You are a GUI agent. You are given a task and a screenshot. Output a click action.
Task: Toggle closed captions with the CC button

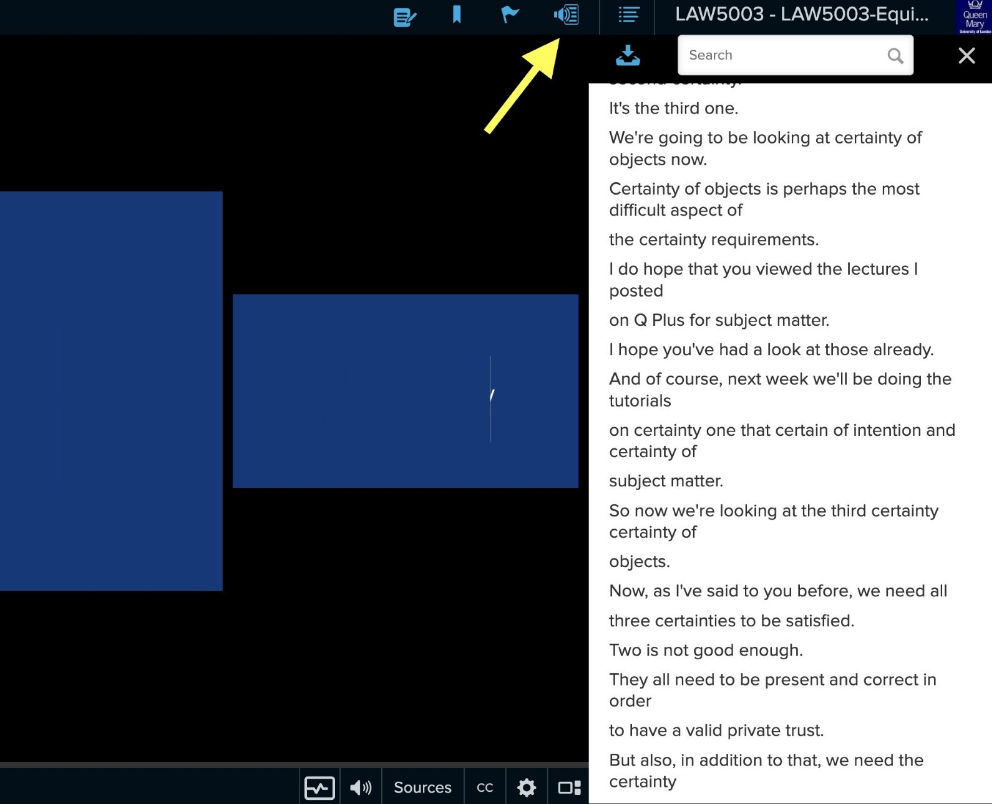click(484, 787)
